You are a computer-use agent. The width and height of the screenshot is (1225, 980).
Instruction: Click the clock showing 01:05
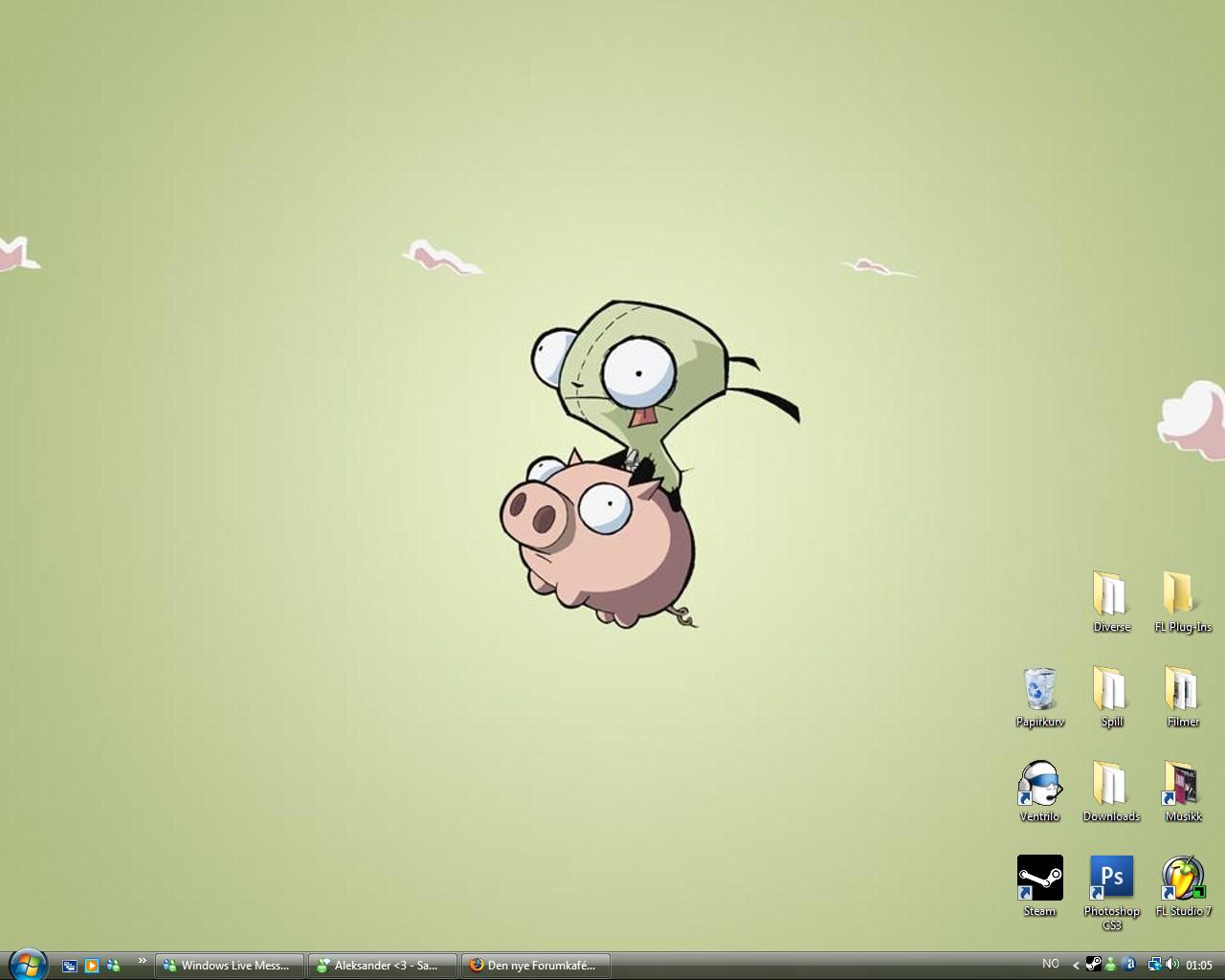click(x=1199, y=966)
